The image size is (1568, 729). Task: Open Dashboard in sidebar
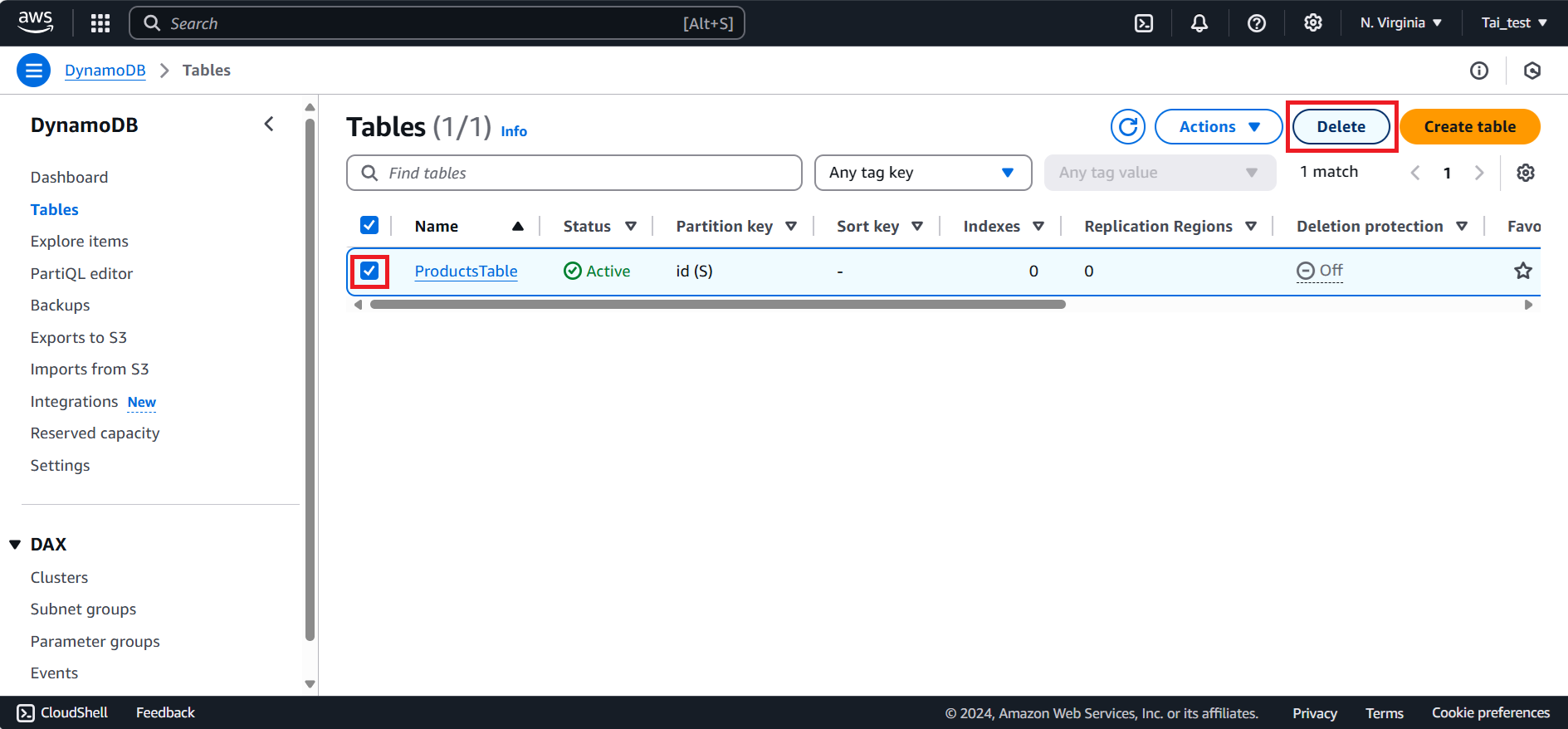click(x=70, y=178)
